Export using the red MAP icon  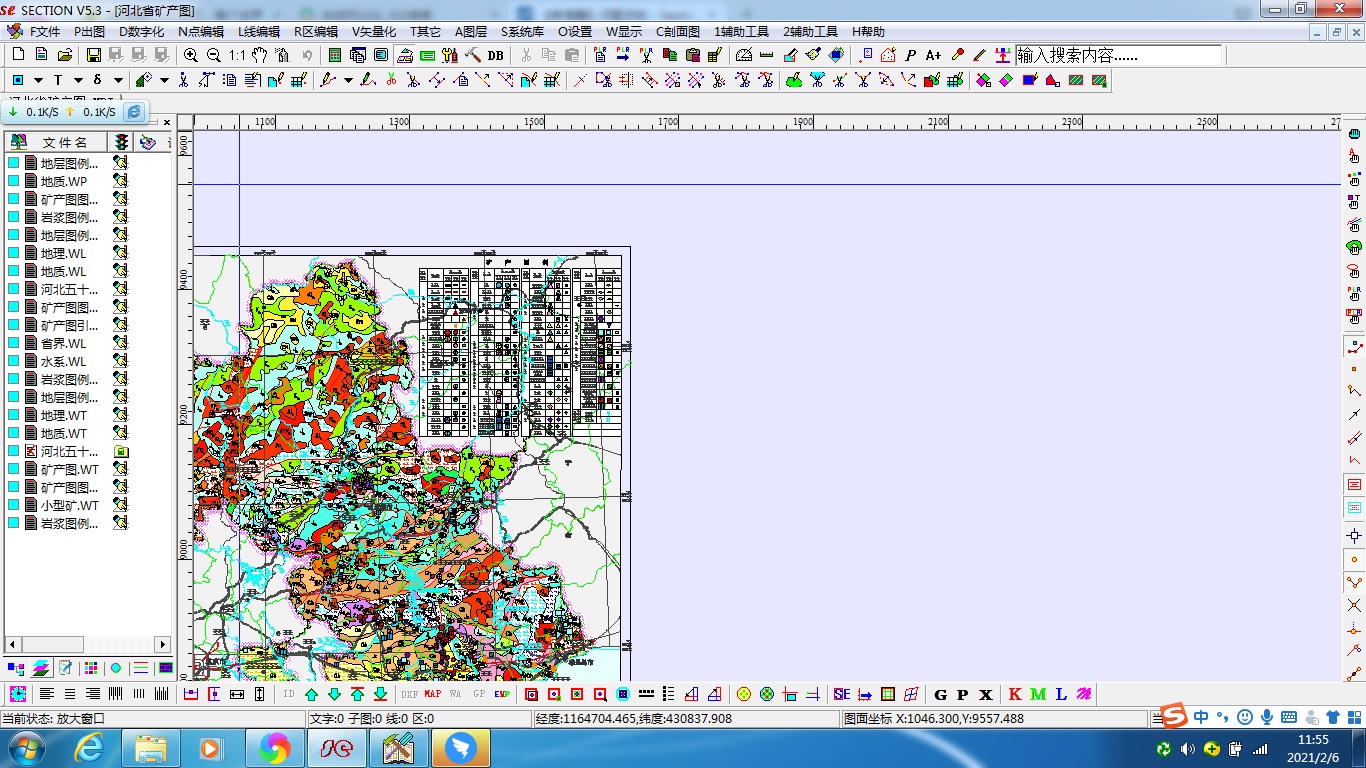coord(433,694)
